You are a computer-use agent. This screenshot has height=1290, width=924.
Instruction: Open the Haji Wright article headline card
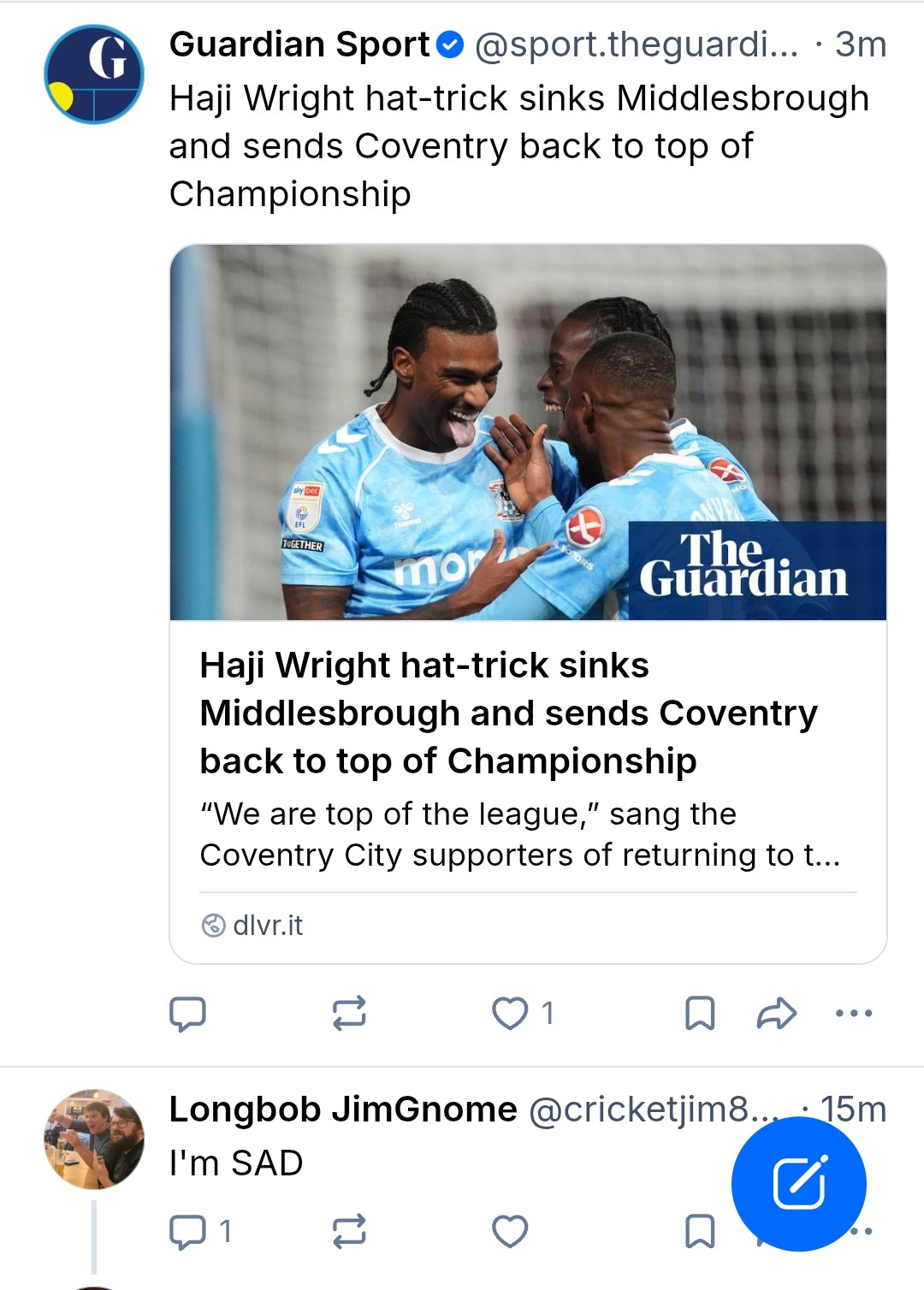pyautogui.click(x=508, y=713)
